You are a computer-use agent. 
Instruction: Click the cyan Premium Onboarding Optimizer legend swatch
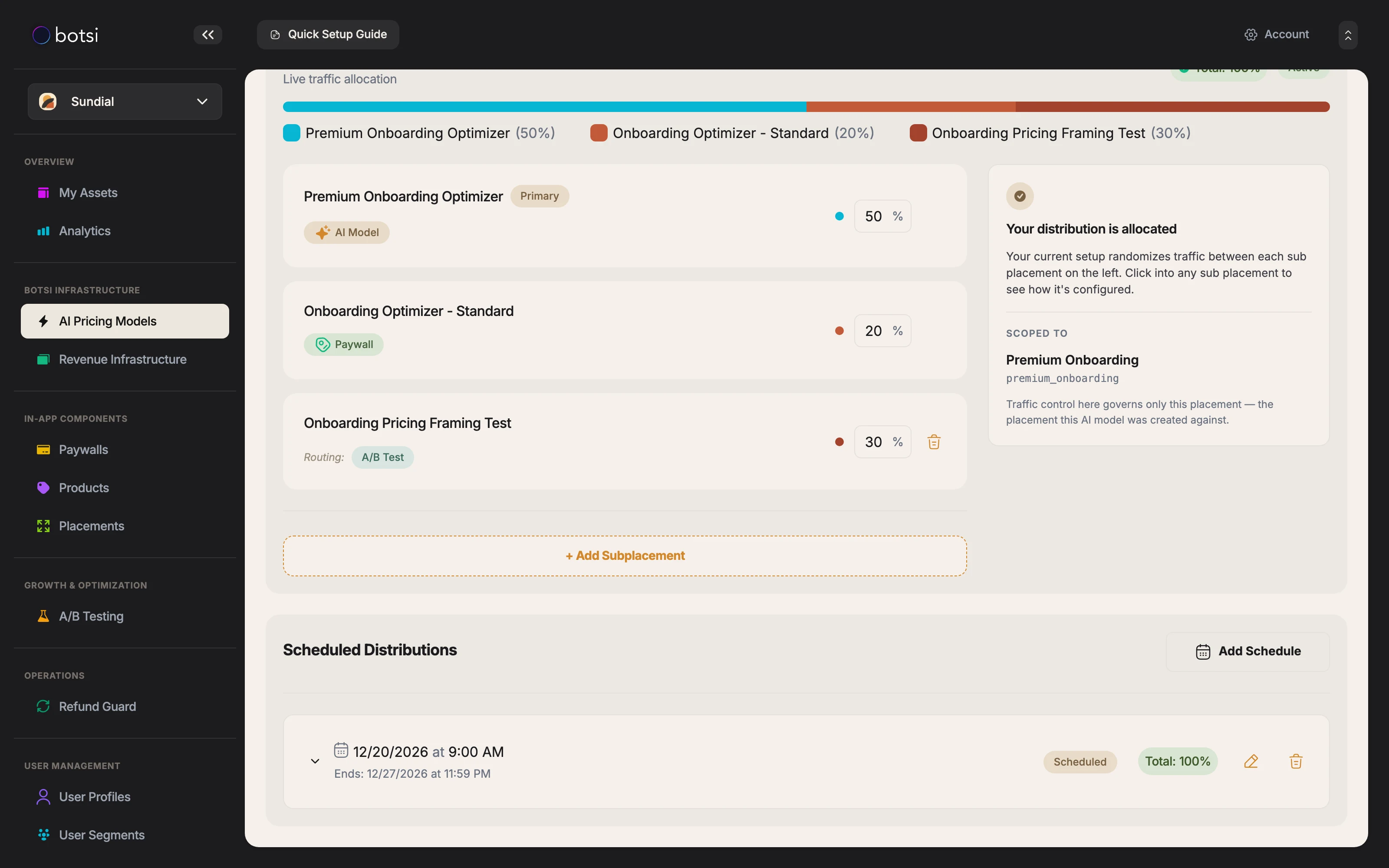(x=292, y=133)
